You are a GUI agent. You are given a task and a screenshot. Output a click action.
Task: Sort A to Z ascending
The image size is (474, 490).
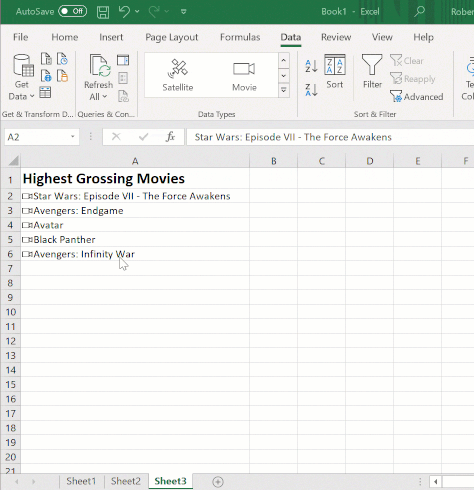(311, 66)
